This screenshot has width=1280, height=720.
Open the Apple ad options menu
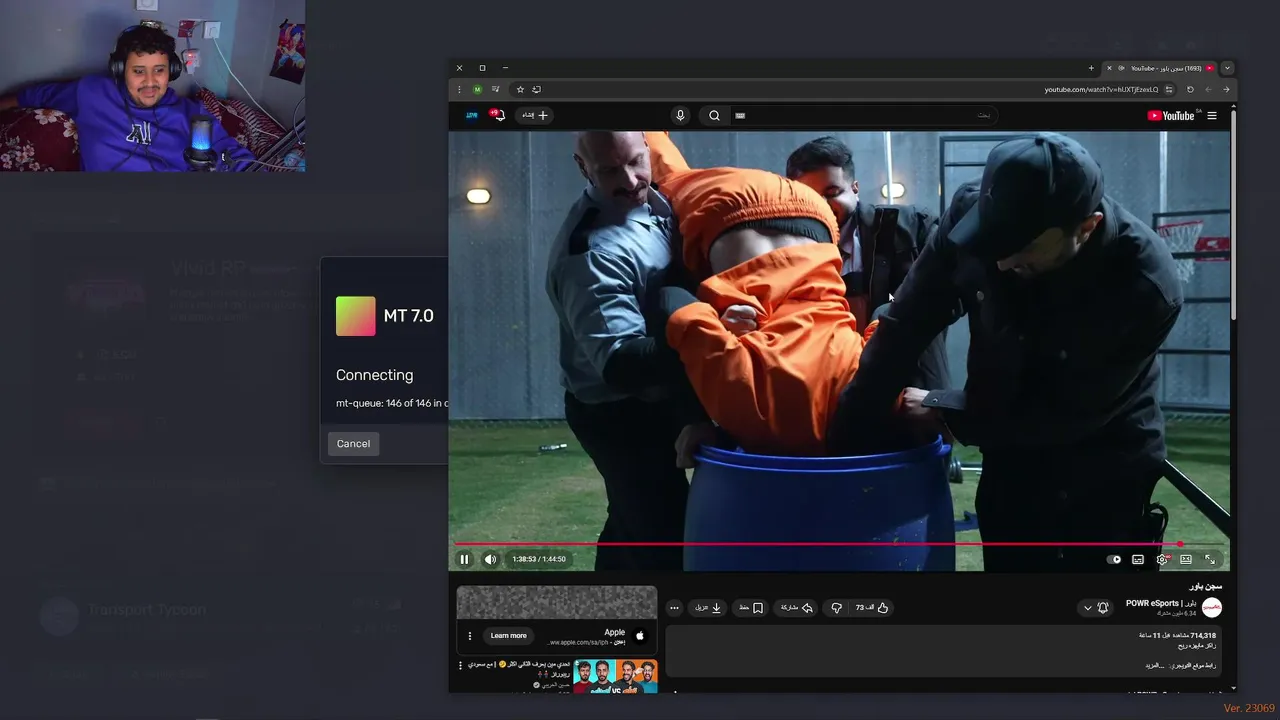point(469,635)
